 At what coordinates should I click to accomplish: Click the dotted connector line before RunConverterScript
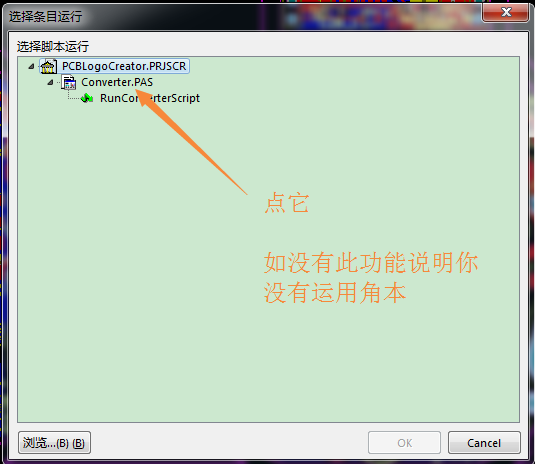pos(74,97)
